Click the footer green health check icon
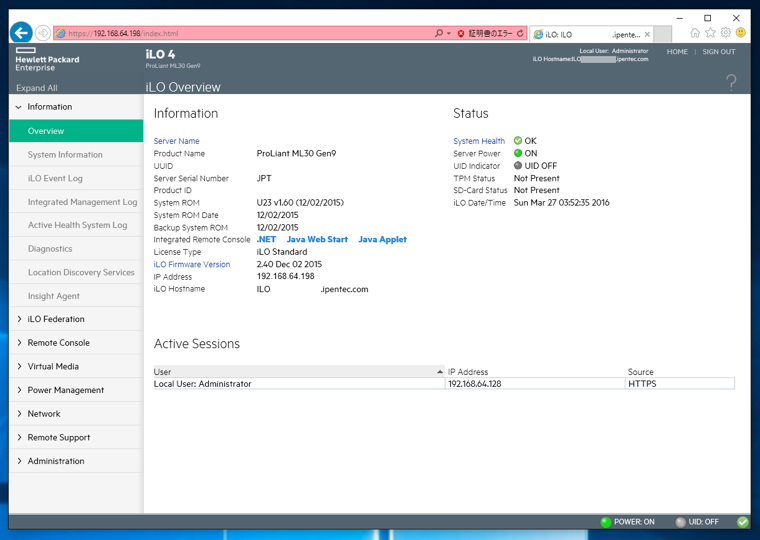Image resolution: width=760 pixels, height=540 pixels. pyautogui.click(x=742, y=522)
